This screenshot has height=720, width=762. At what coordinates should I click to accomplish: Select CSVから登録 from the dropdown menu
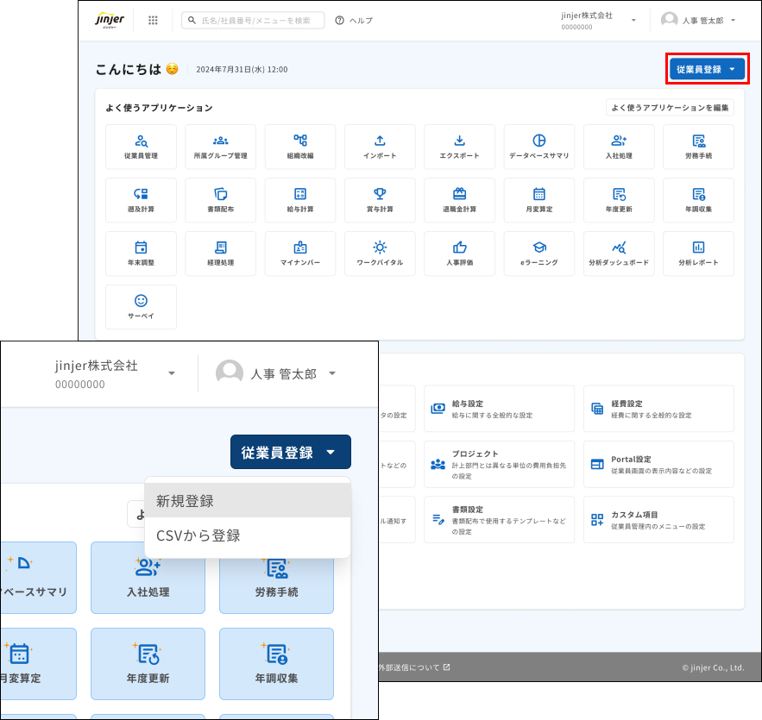[247, 535]
